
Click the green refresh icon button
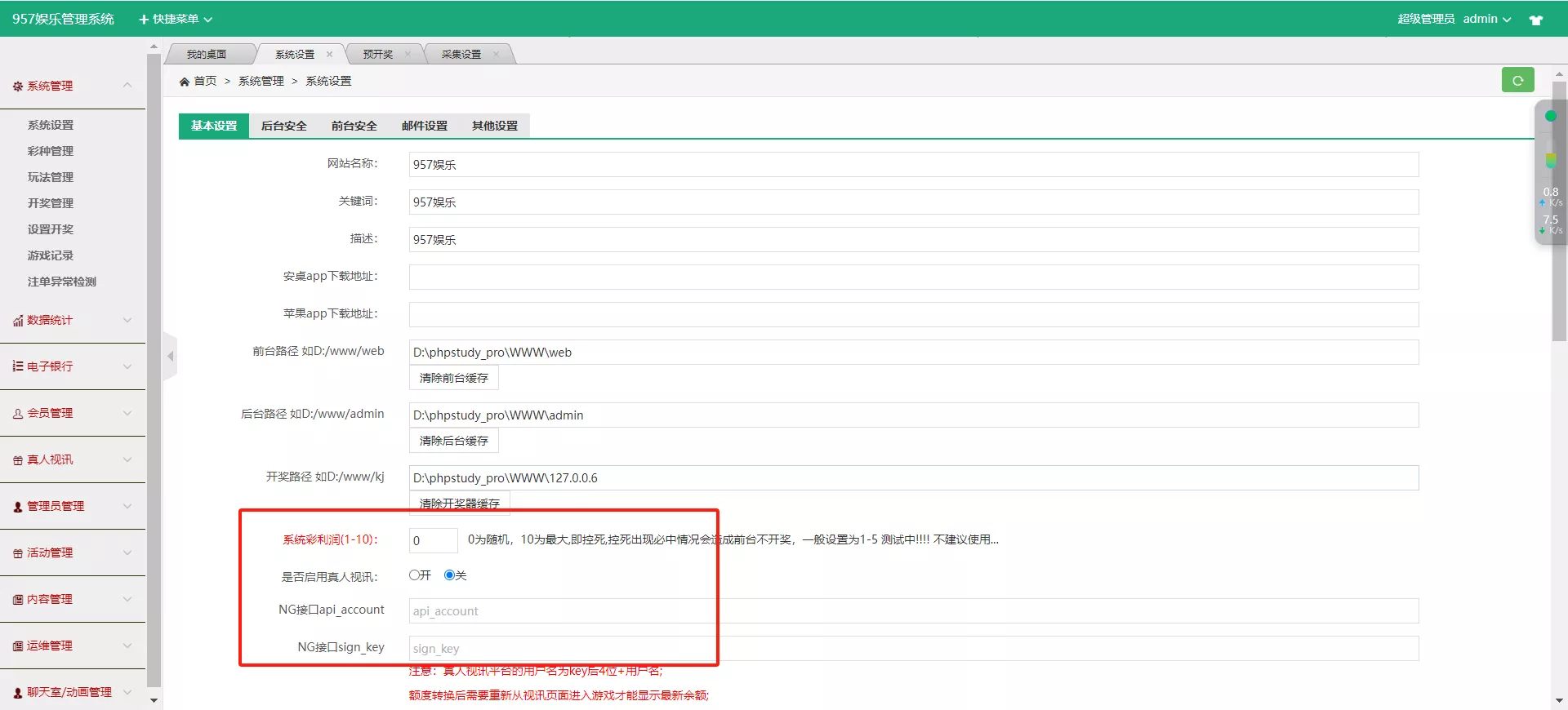[x=1517, y=80]
